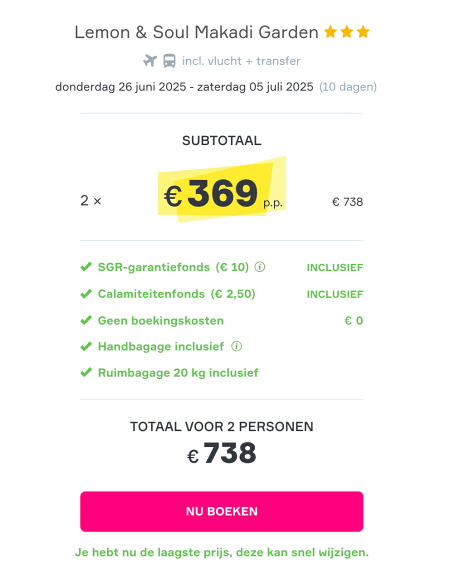
Task: Select the incl. vlucht + transfer text
Action: click(x=241, y=61)
